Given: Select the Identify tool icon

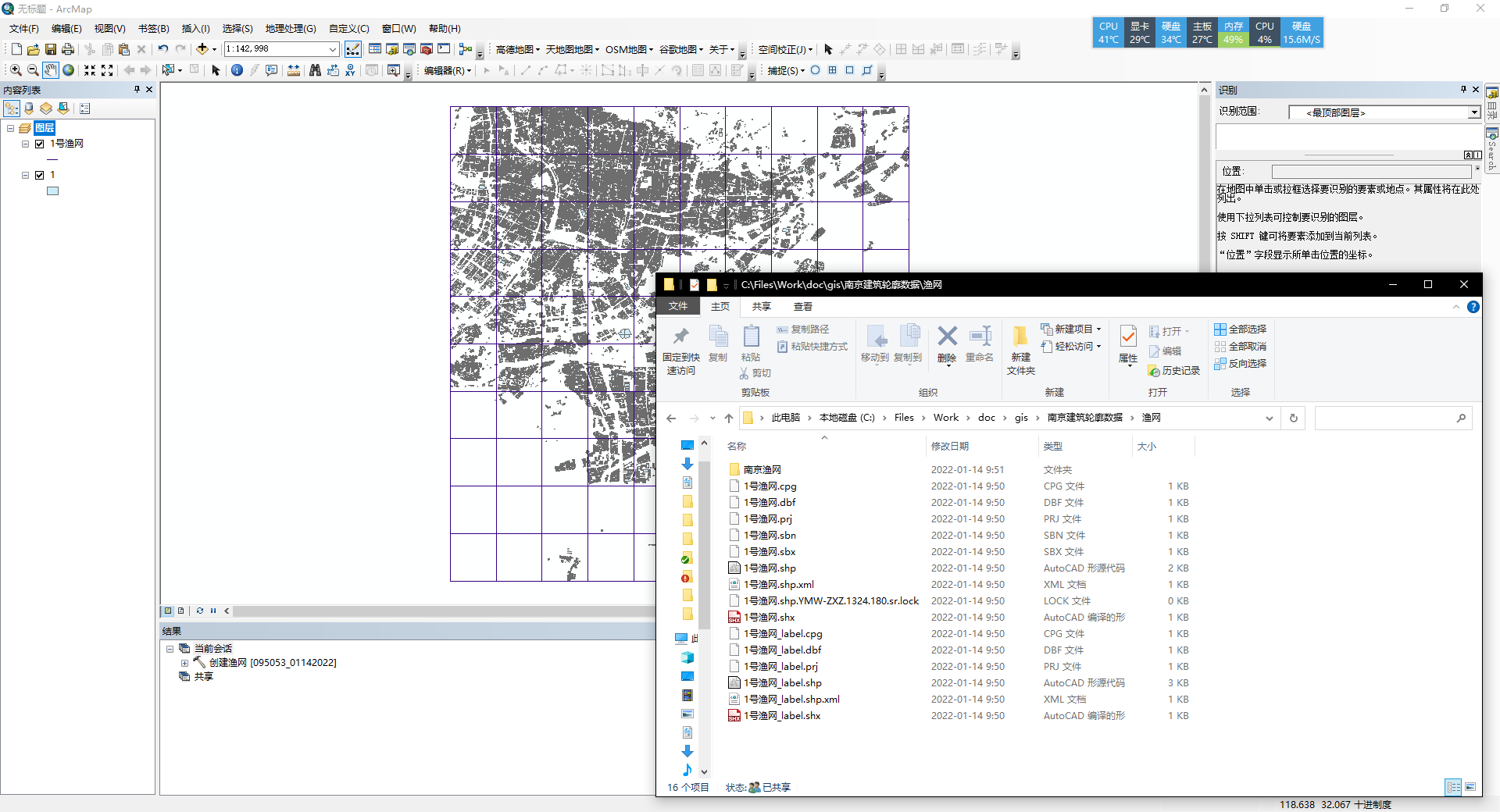Looking at the screenshot, I should [237, 70].
